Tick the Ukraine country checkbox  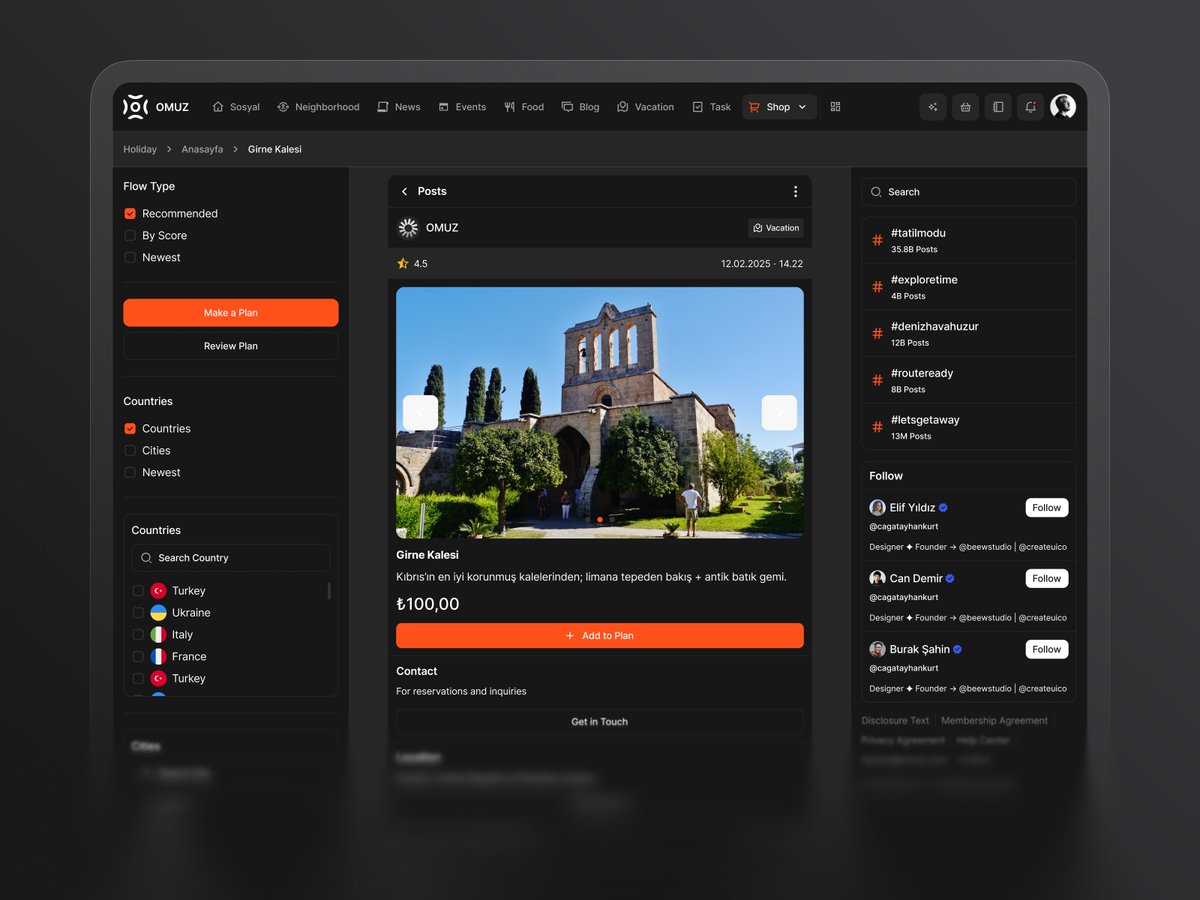(x=138, y=613)
